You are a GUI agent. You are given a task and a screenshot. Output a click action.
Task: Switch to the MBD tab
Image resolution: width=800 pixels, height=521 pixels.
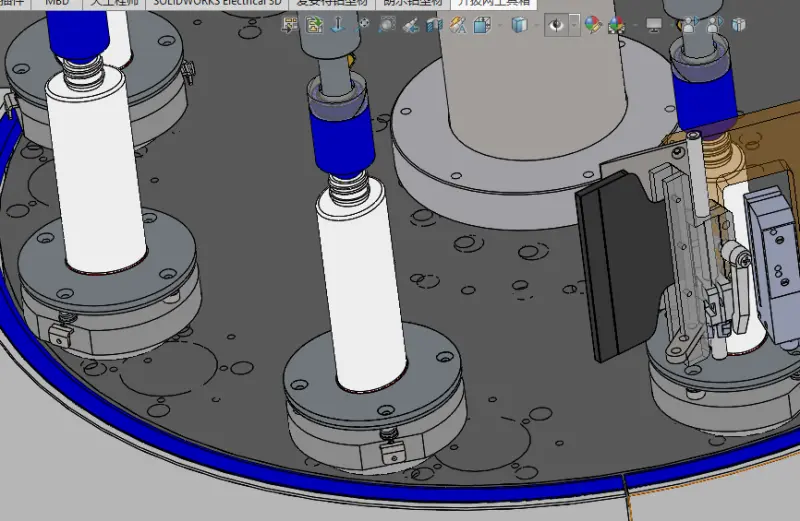[57, 3]
